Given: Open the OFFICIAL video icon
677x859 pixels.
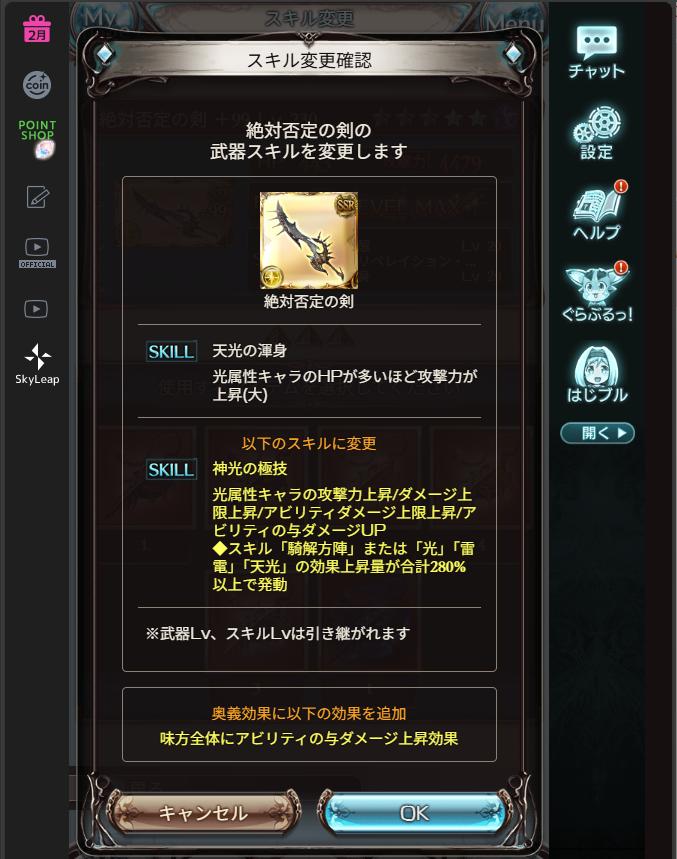Looking at the screenshot, I should [x=37, y=253].
